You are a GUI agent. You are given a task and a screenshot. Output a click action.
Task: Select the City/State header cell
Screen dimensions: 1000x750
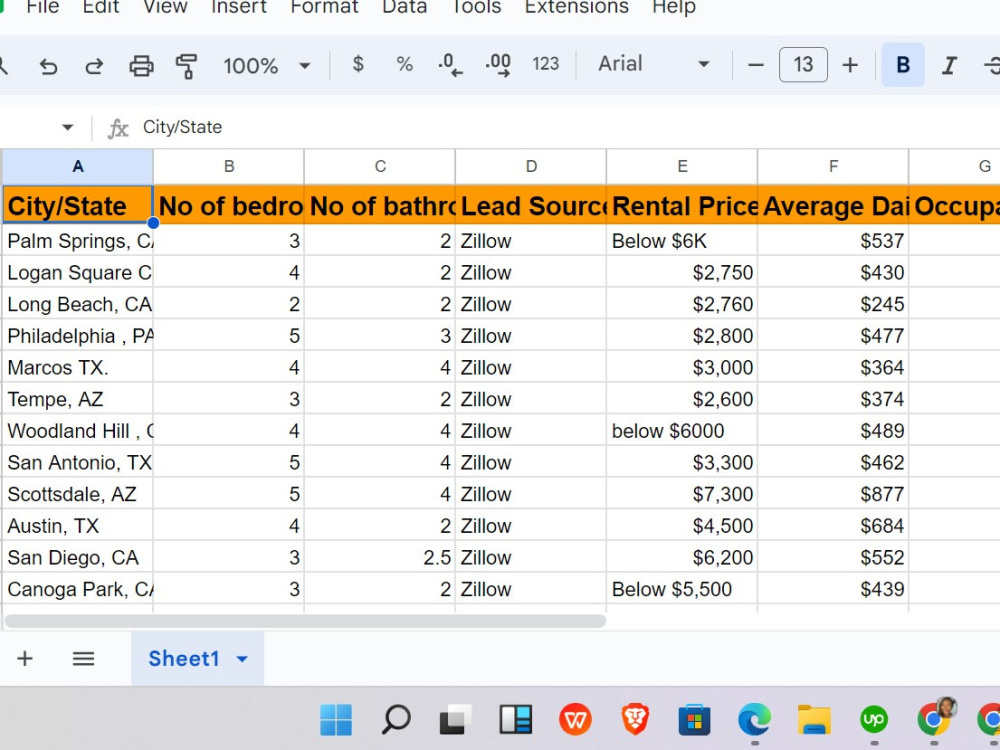[x=77, y=205]
